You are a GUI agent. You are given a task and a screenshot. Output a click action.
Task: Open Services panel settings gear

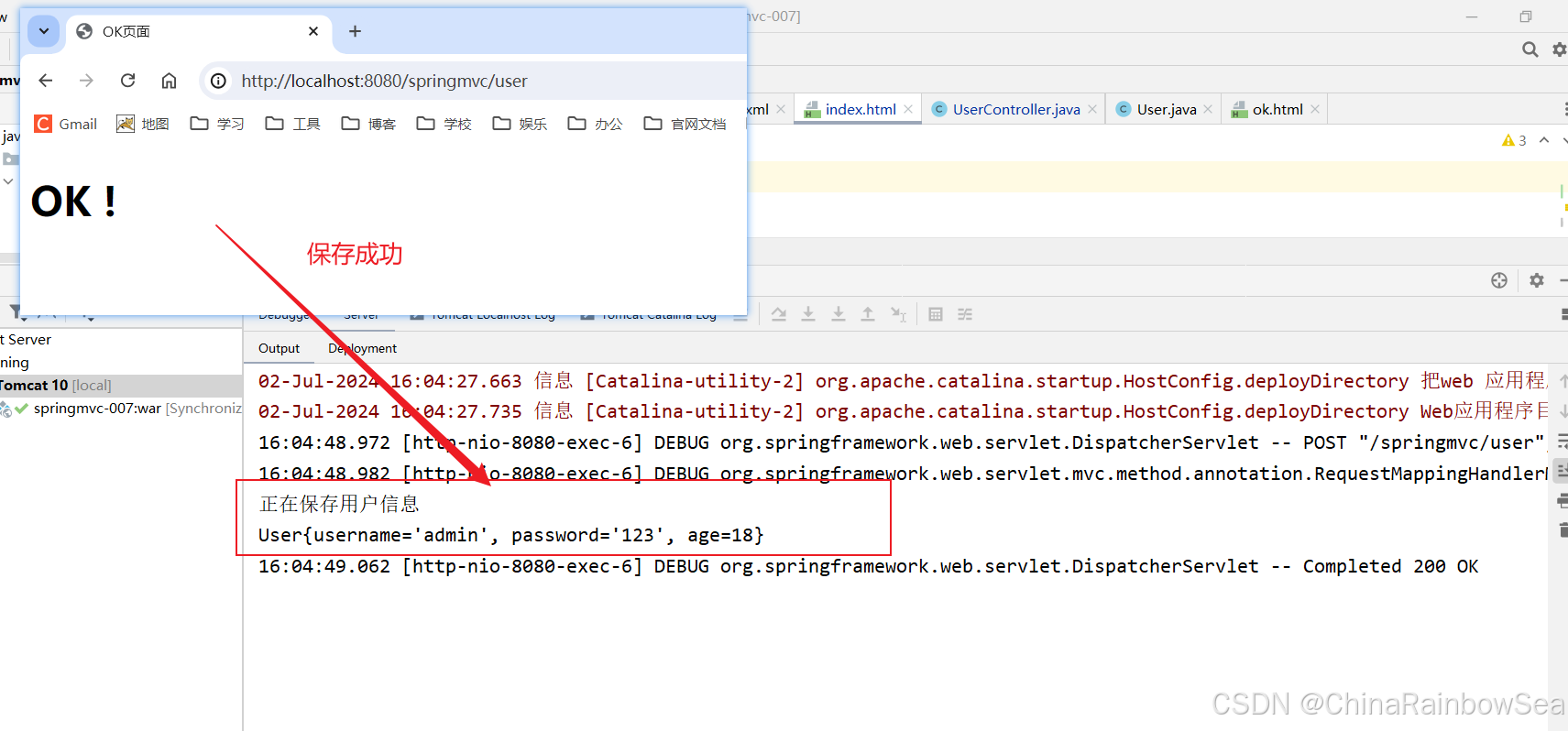1537,280
